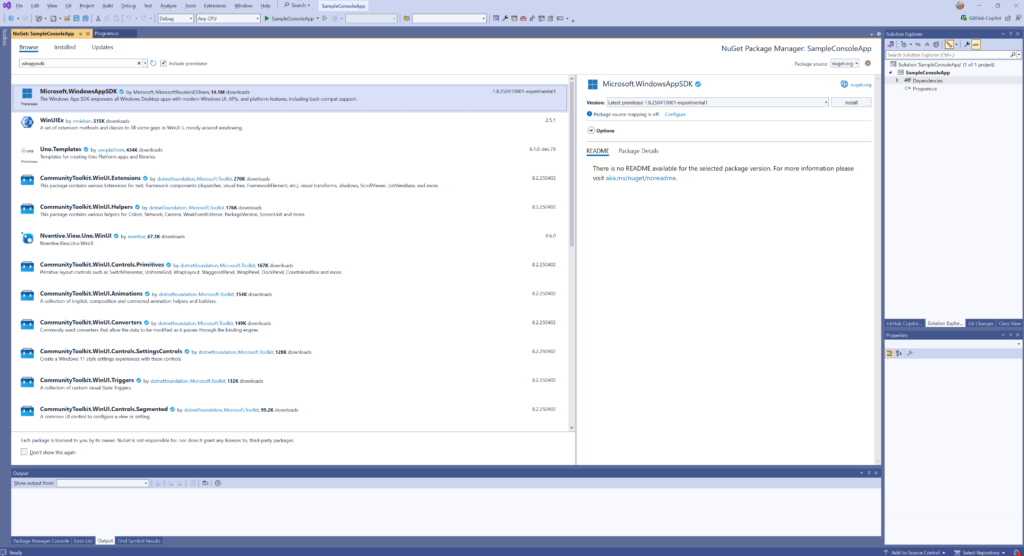Screen dimensions: 1024x556
Task: Open the package Version dropdown
Action: point(717,103)
